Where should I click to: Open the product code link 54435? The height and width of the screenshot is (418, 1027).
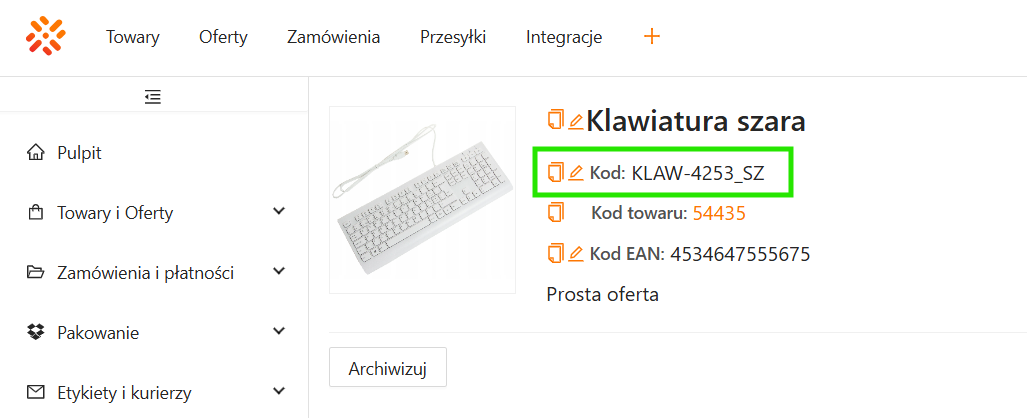click(719, 213)
